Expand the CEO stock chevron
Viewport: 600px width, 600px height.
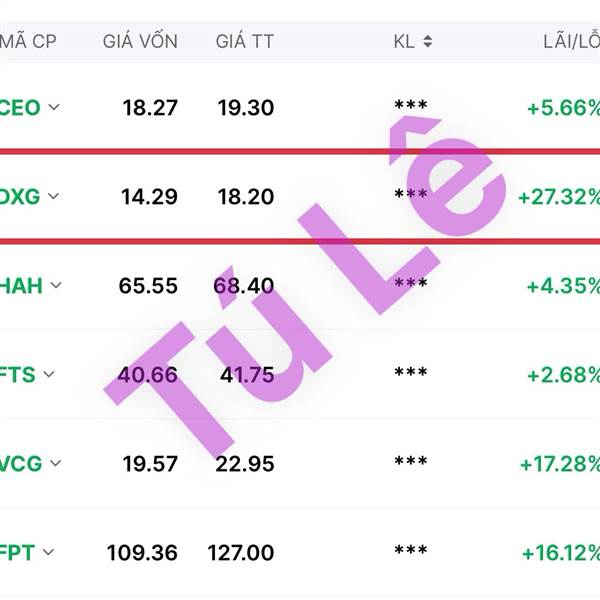[54, 107]
